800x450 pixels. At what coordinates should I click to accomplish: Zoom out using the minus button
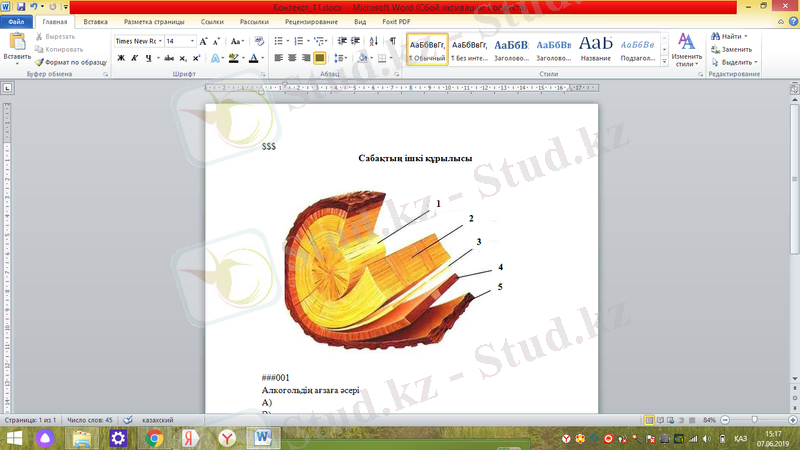pyautogui.click(x=725, y=420)
